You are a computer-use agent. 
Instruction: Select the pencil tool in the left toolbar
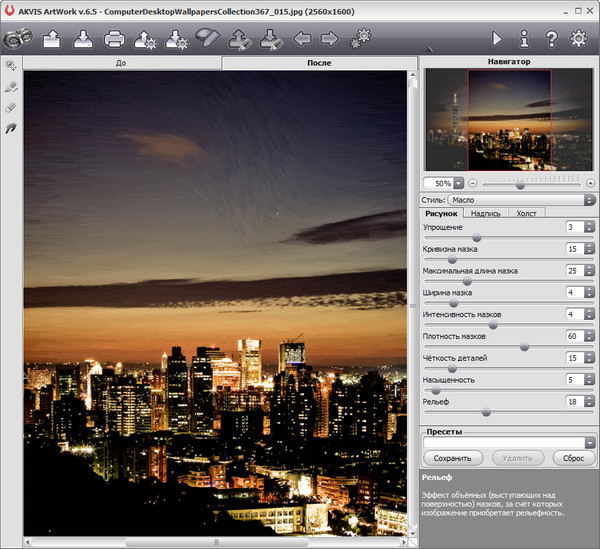[x=12, y=87]
